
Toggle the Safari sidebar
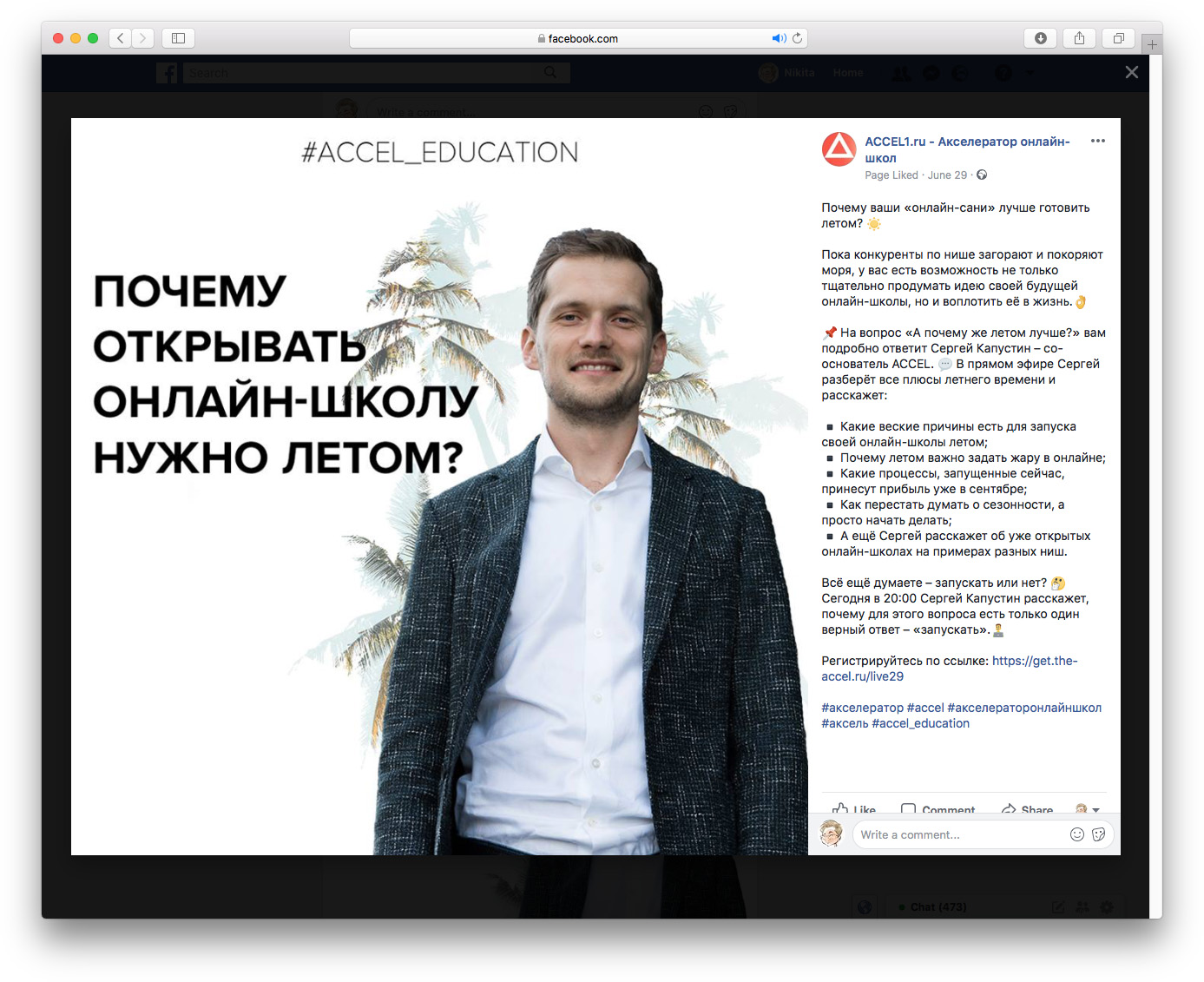(x=178, y=38)
